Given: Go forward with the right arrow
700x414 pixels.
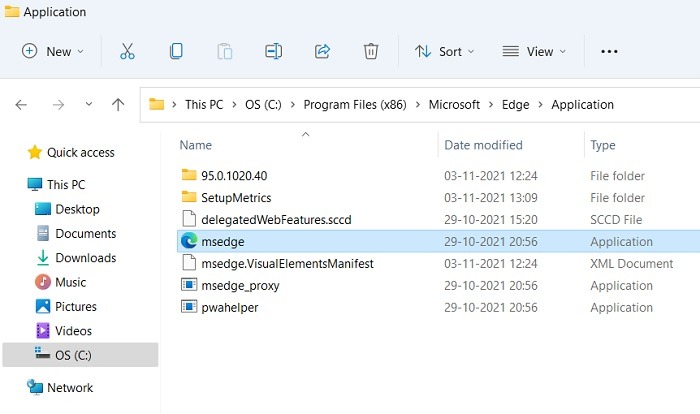Looking at the screenshot, I should point(58,105).
